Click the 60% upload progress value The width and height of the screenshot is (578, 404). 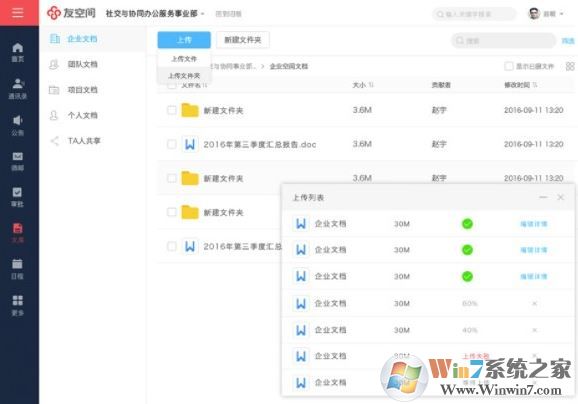[x=470, y=303]
